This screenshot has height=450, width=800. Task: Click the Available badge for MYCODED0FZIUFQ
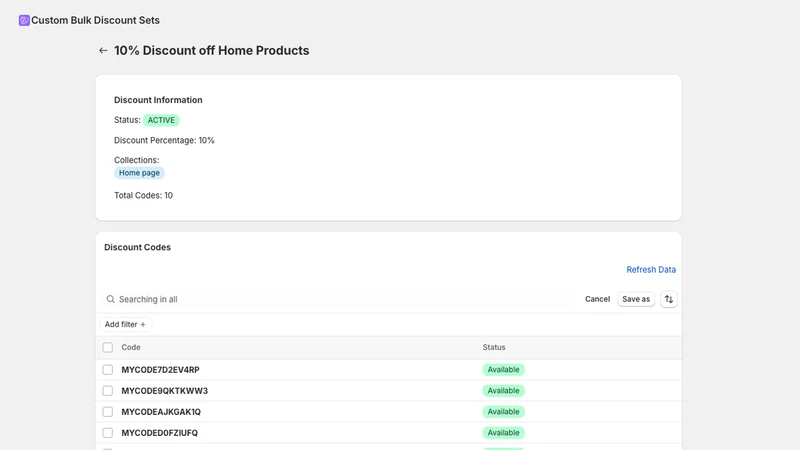503,433
